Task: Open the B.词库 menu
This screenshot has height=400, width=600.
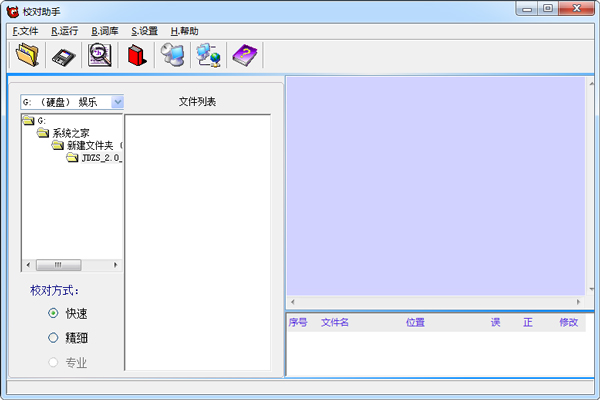Action: pyautogui.click(x=105, y=31)
